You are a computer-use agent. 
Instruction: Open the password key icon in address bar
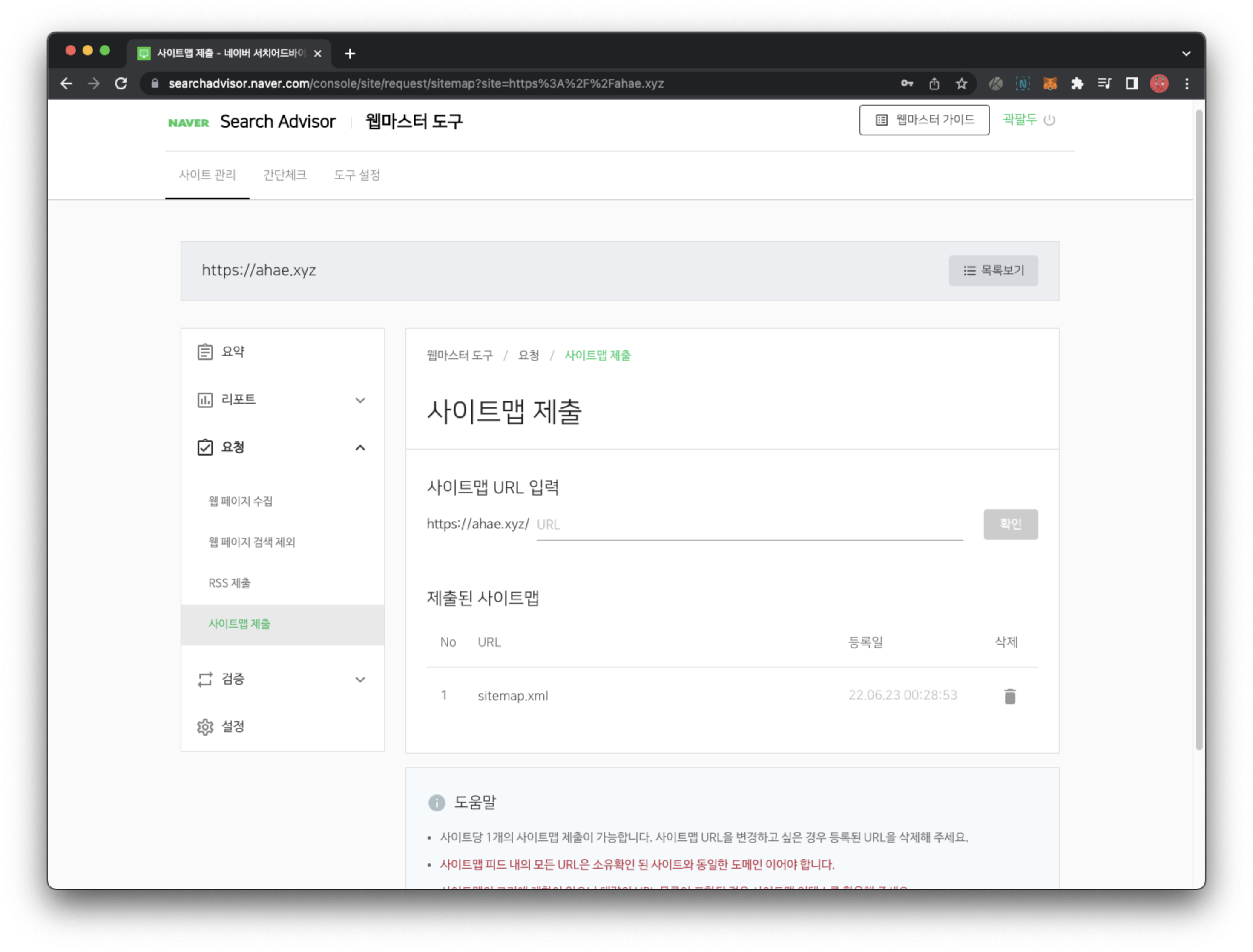point(907,84)
